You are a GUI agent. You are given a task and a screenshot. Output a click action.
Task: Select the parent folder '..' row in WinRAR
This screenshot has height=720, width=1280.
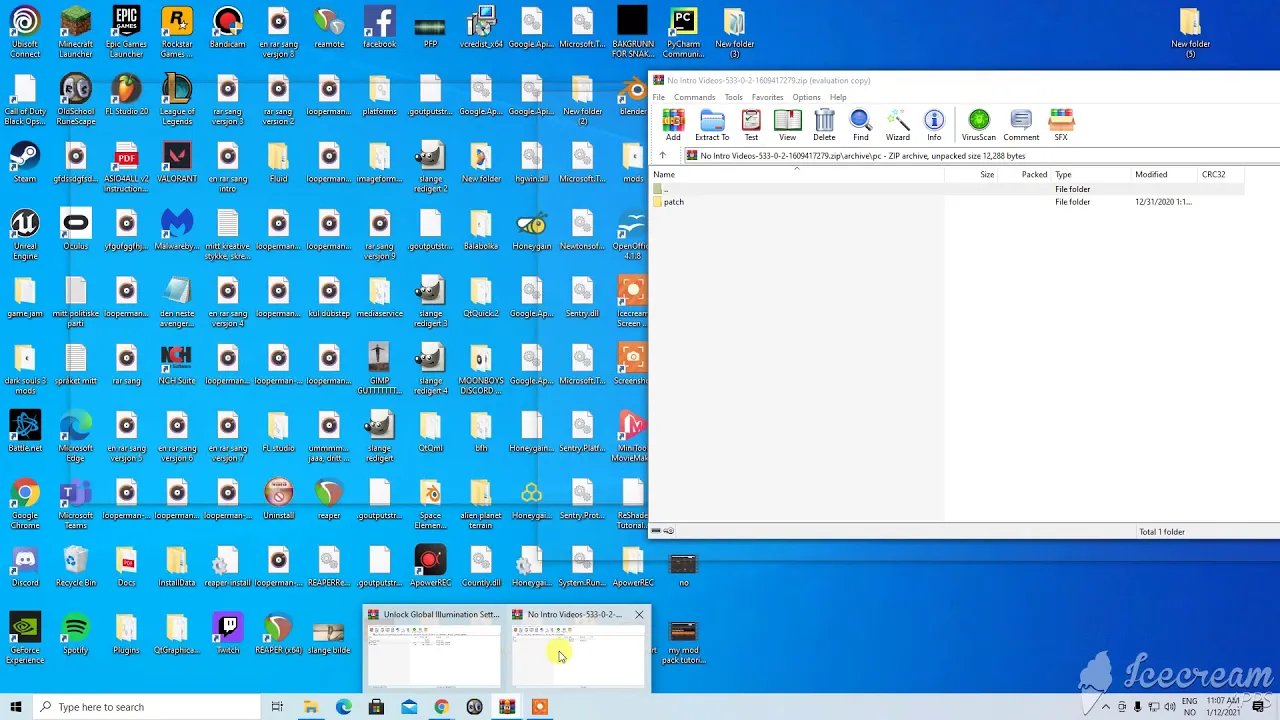coord(946,189)
